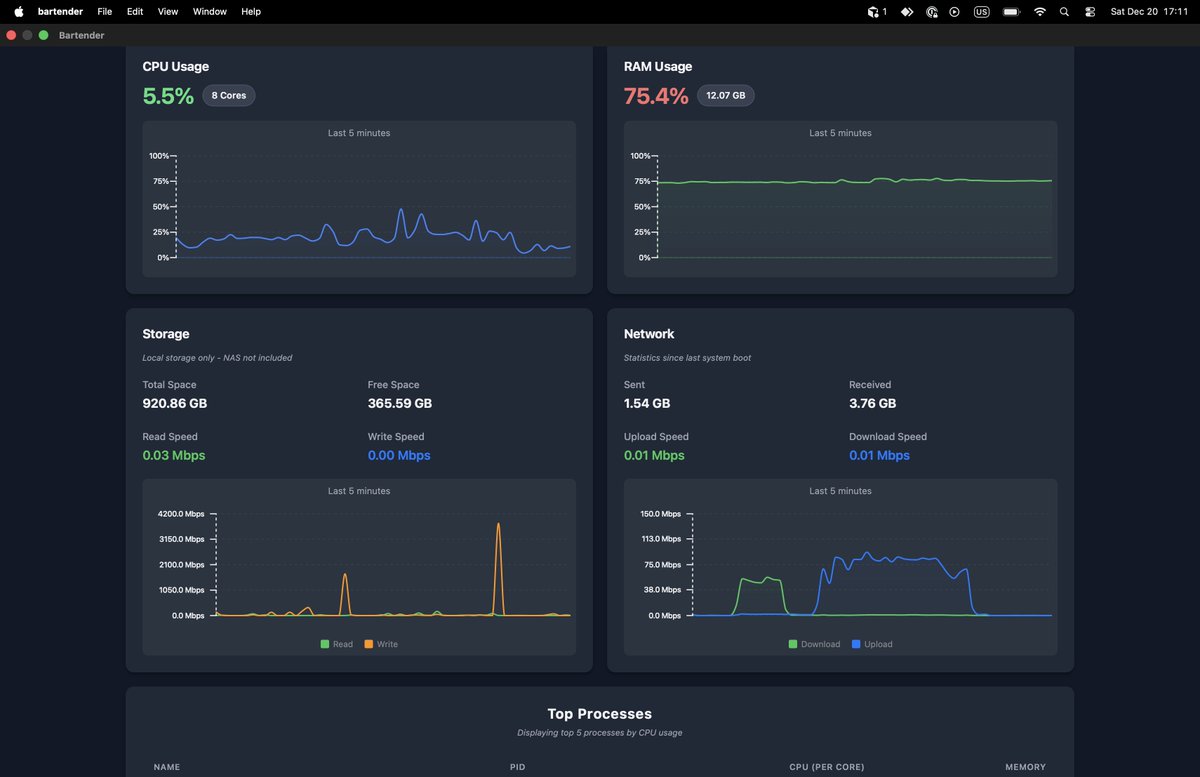Open Spotlight search
This screenshot has width=1200, height=777.
click(x=1064, y=12)
